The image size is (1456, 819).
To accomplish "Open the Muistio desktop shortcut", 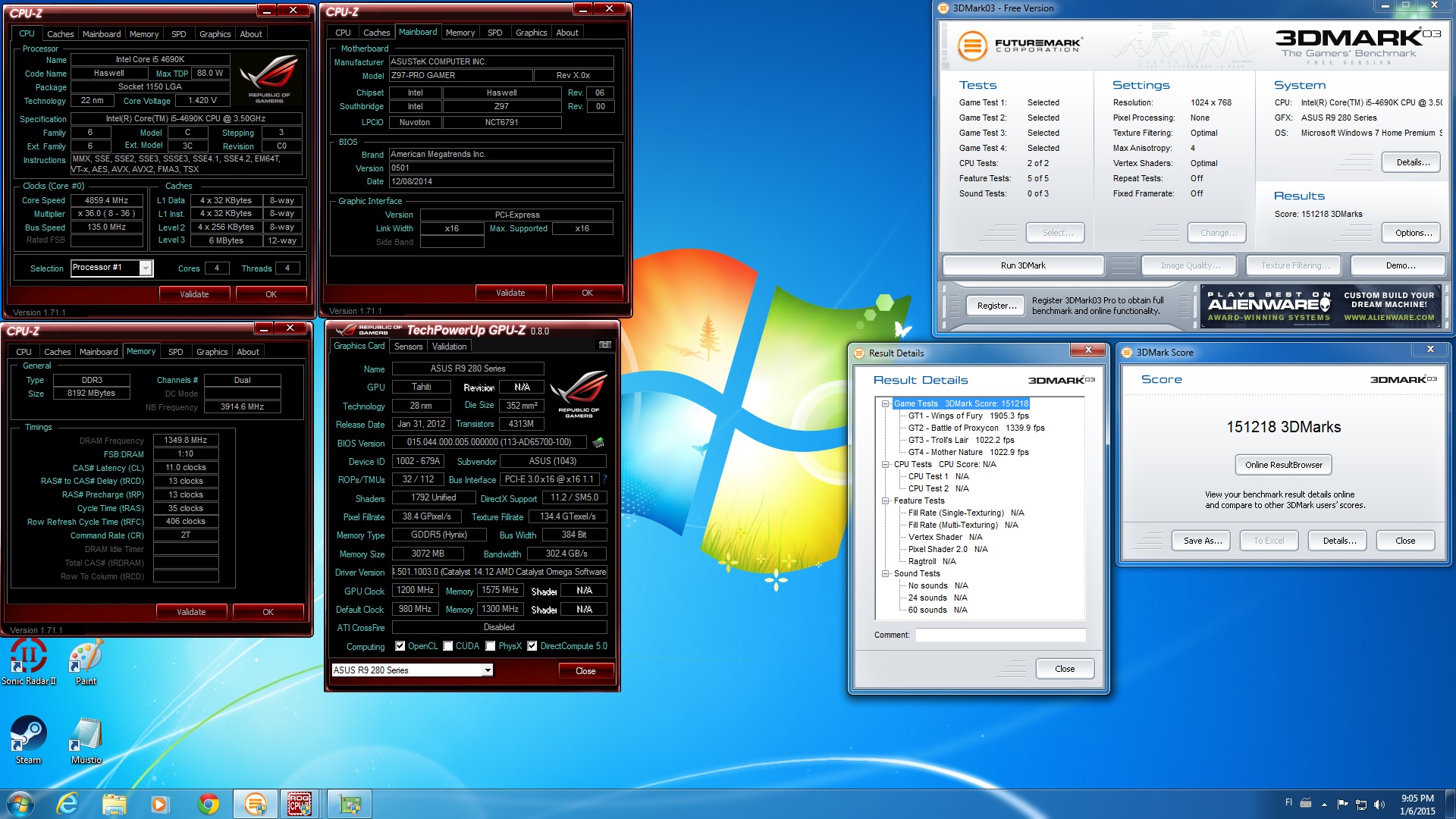I will coord(86,740).
